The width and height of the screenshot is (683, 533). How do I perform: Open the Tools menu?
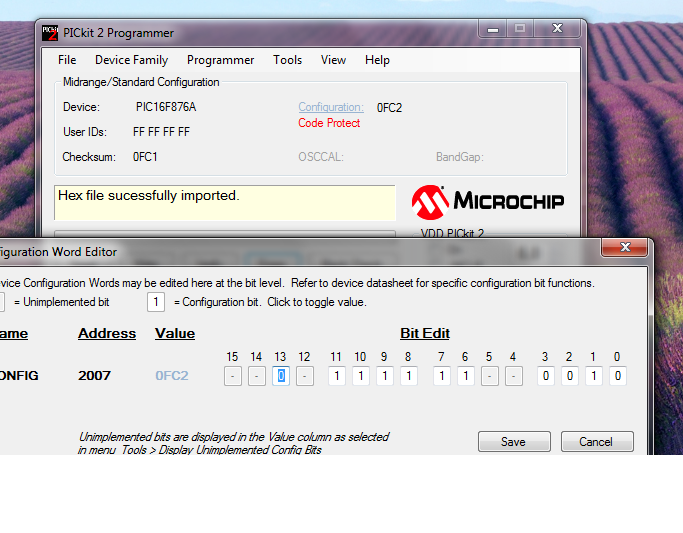[x=287, y=60]
